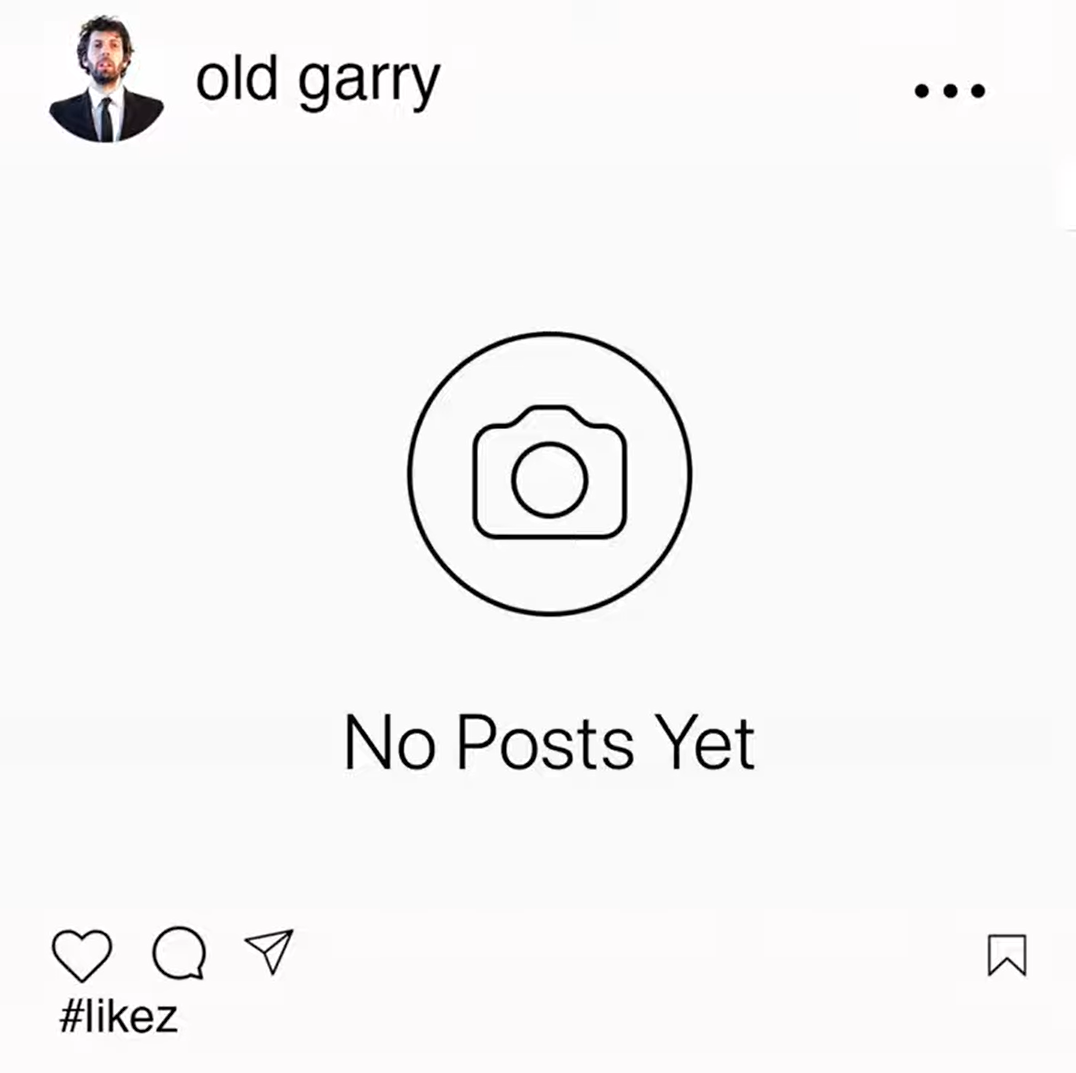Click the camera icon in the circle
Viewport: 1076px width, 1073px height.
pos(550,473)
